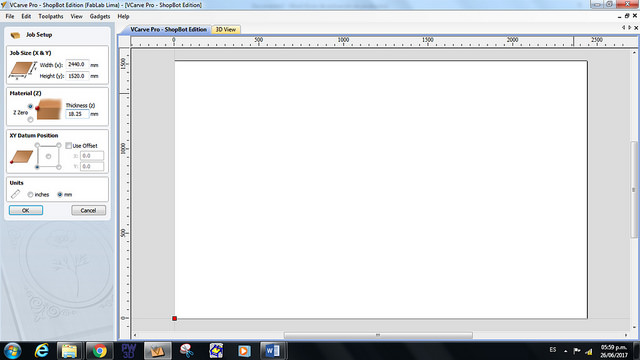Click the Y offset input field
The height and width of the screenshot is (360, 640).
[92, 166]
